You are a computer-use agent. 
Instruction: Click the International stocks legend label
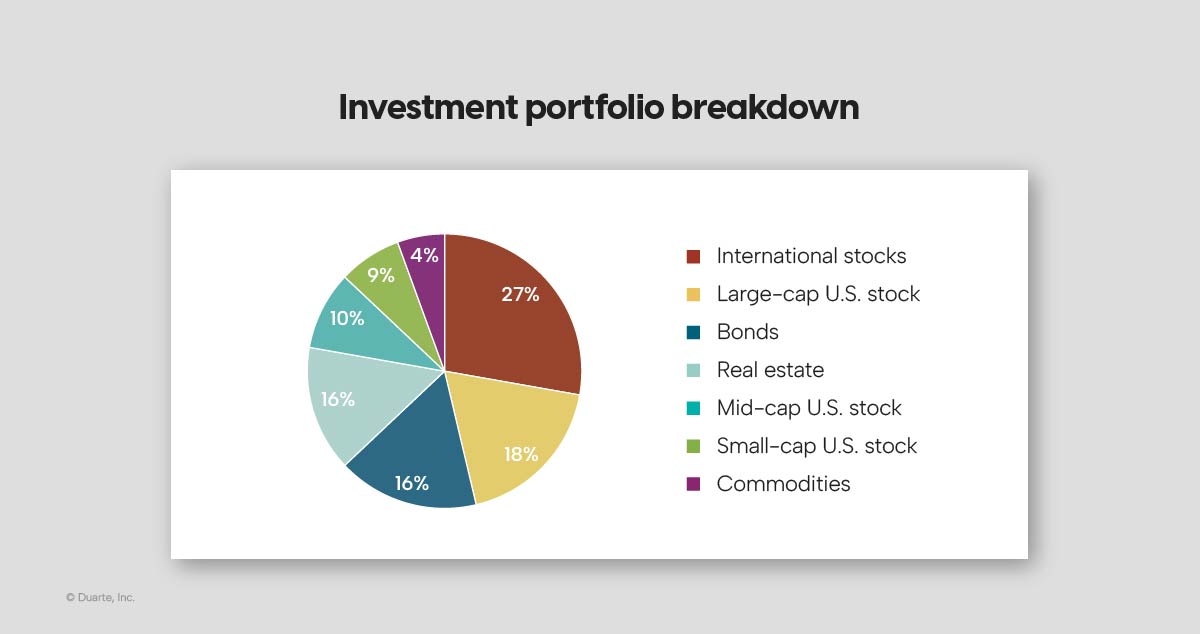pyautogui.click(x=811, y=256)
